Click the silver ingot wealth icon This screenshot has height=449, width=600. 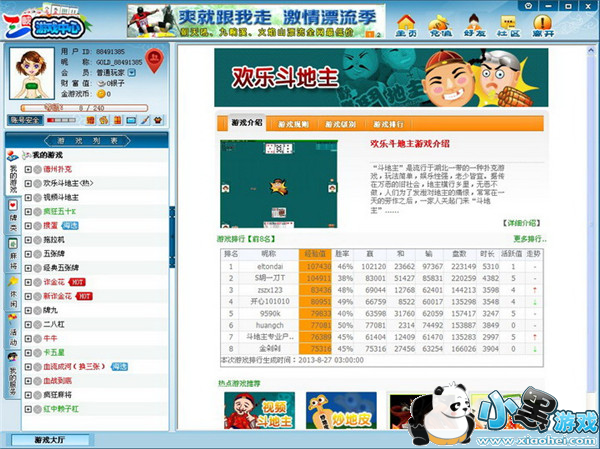101,83
